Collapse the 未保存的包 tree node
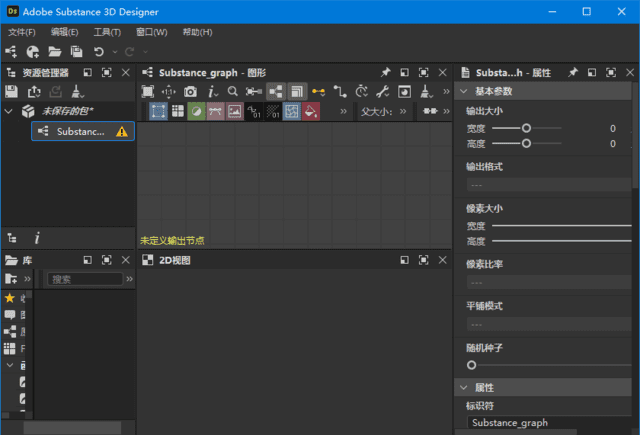This screenshot has height=435, width=640. pyautogui.click(x=9, y=111)
